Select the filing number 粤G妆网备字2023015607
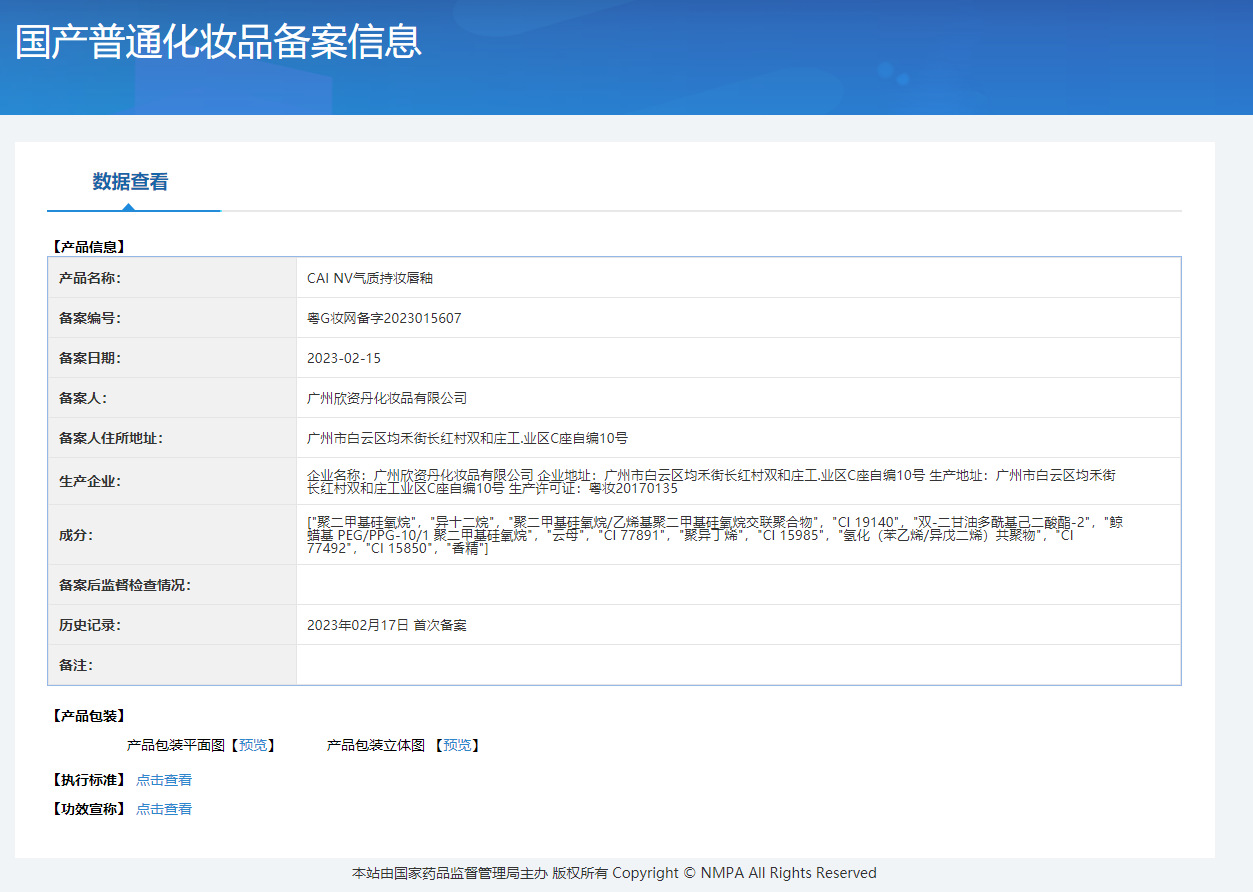Screen dimensions: 1253x892 [x=384, y=318]
